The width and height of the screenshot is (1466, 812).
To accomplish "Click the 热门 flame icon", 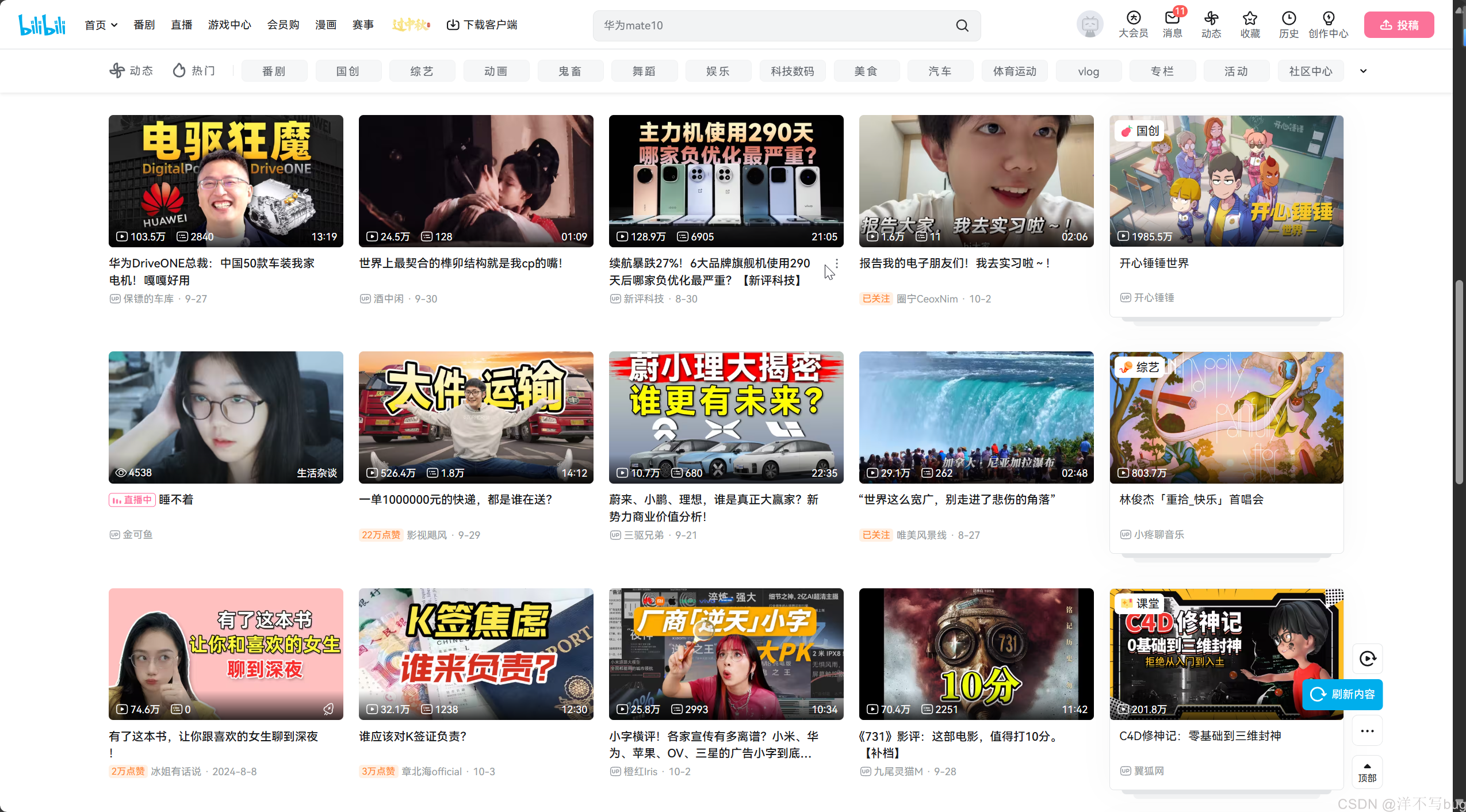I will click(179, 70).
